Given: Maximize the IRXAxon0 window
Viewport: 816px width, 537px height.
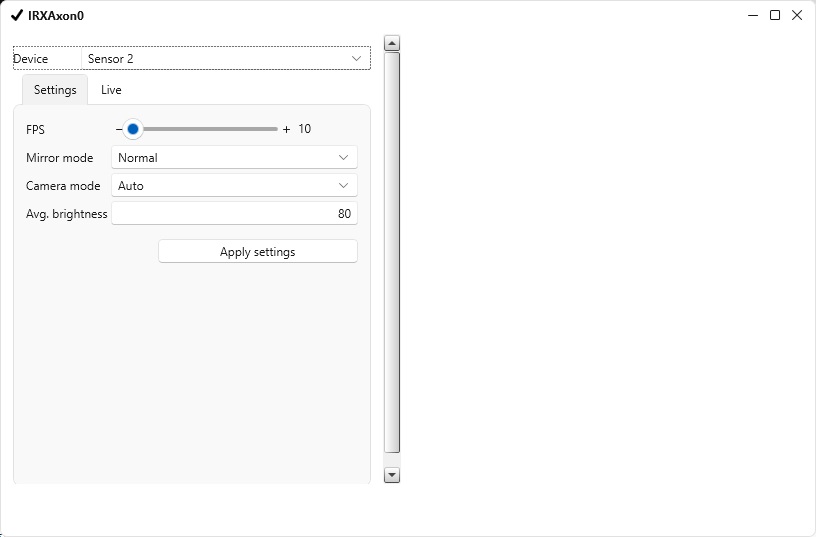Looking at the screenshot, I should coord(775,15).
